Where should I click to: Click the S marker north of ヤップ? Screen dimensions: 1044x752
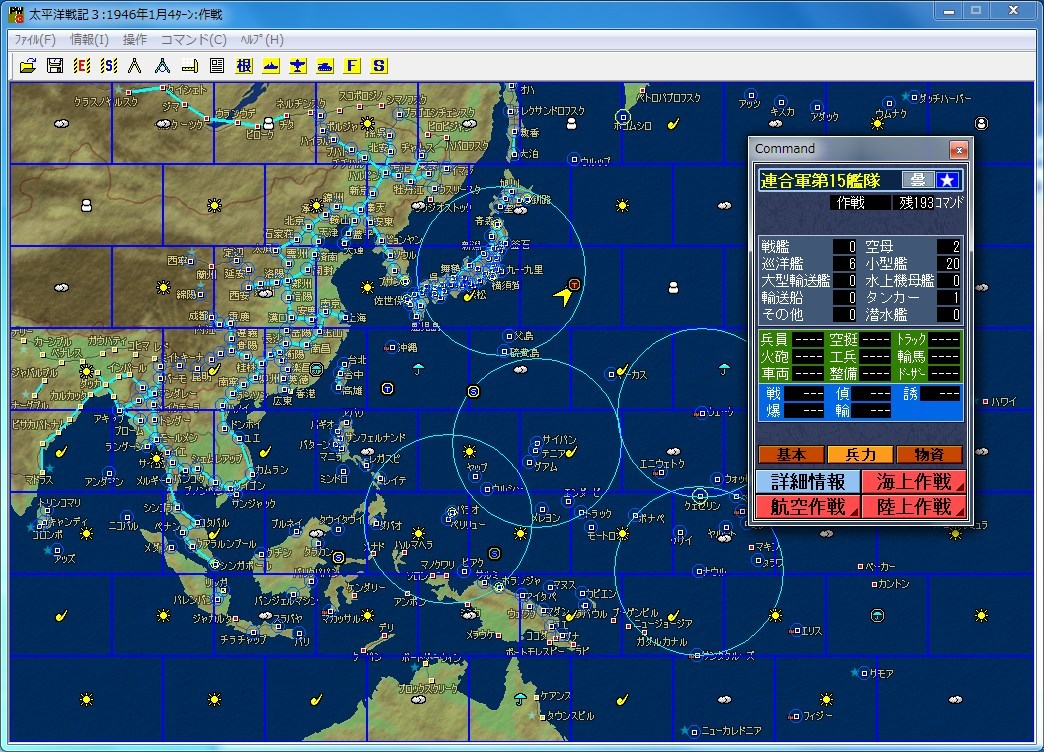[473, 392]
